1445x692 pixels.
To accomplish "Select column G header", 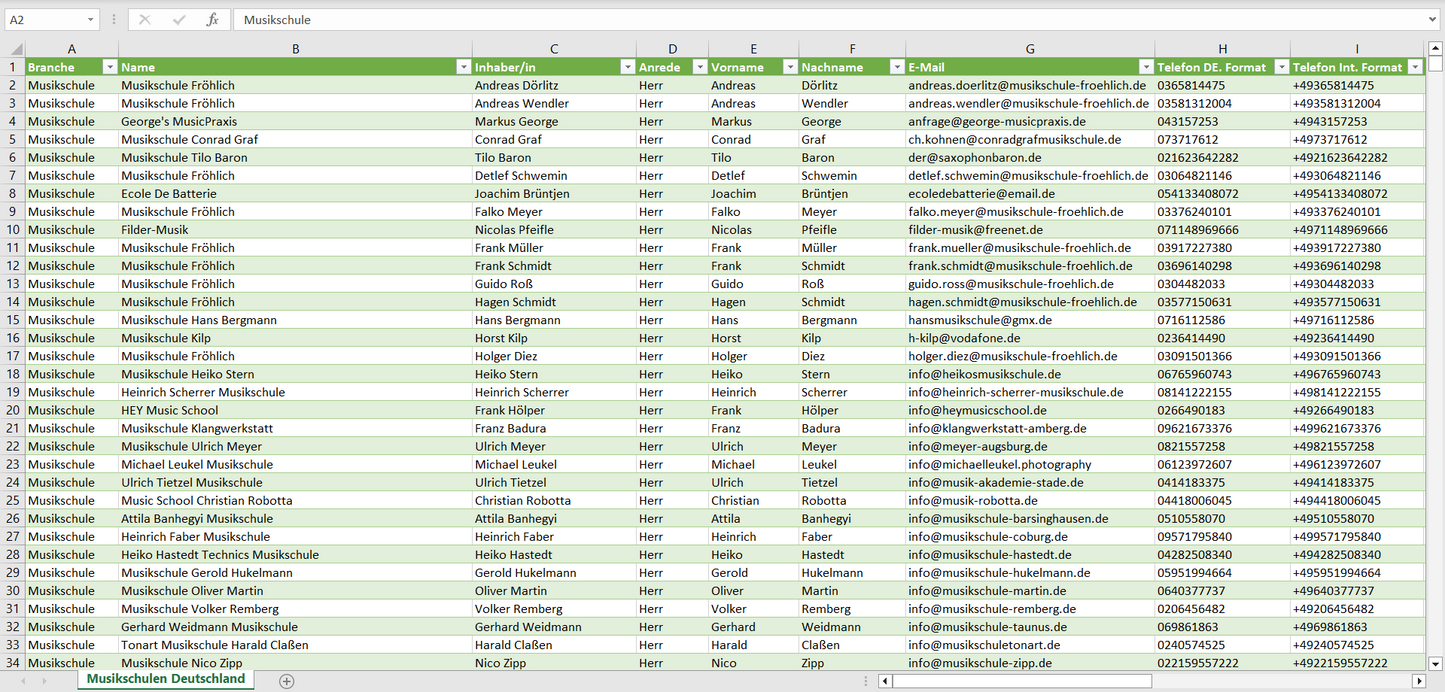I will pos(1030,49).
